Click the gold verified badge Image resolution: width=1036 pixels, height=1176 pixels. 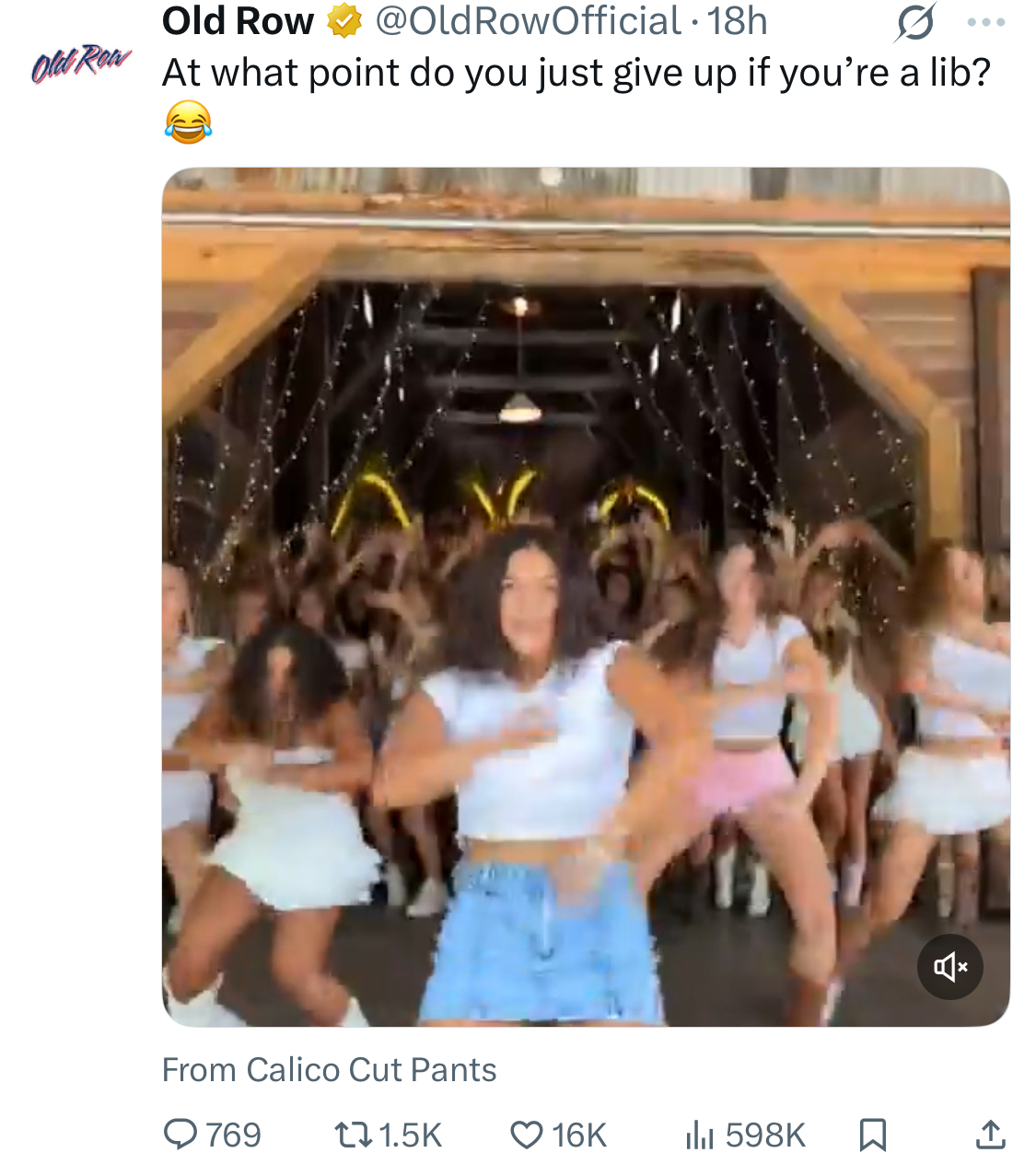click(x=344, y=21)
